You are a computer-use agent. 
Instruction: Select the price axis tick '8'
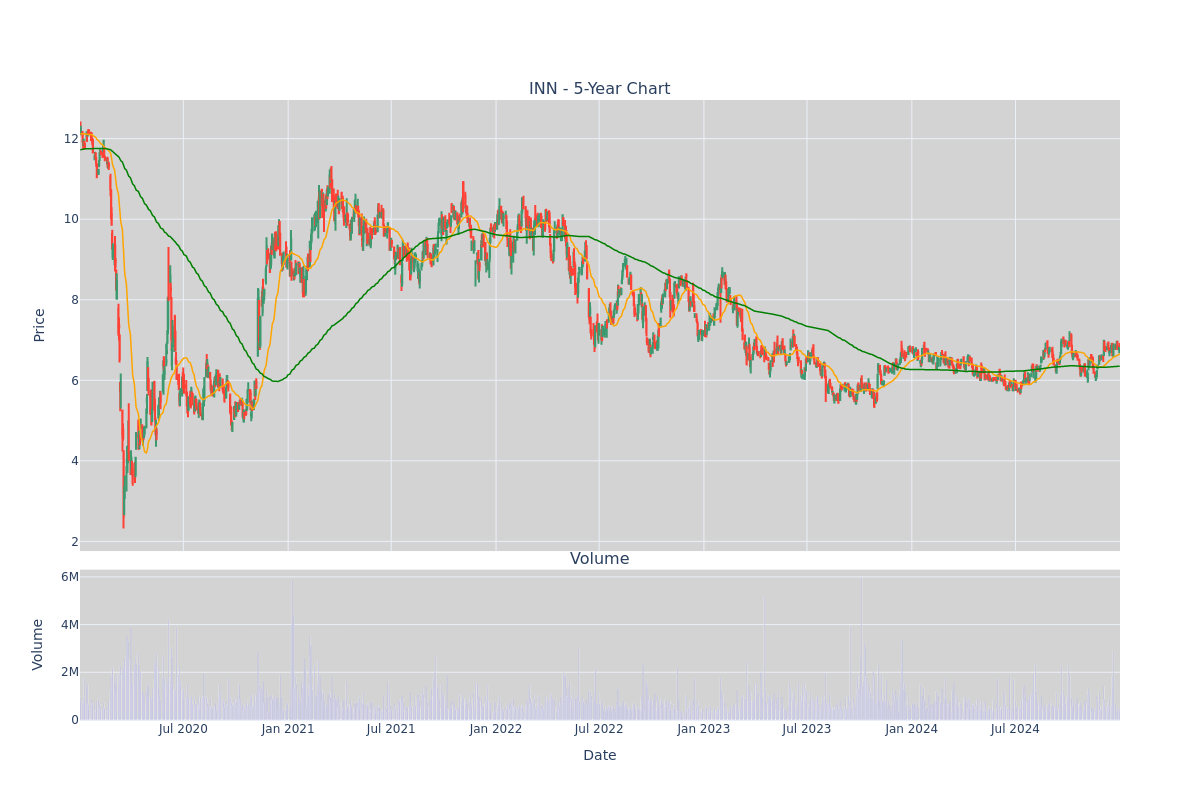click(75, 300)
